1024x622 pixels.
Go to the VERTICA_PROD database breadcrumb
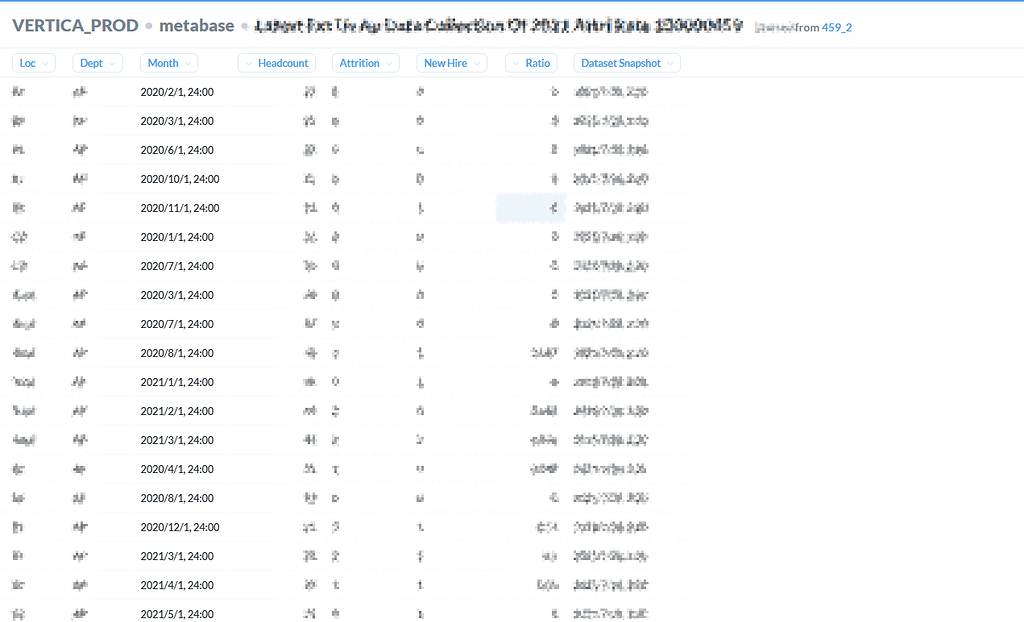tap(76, 25)
